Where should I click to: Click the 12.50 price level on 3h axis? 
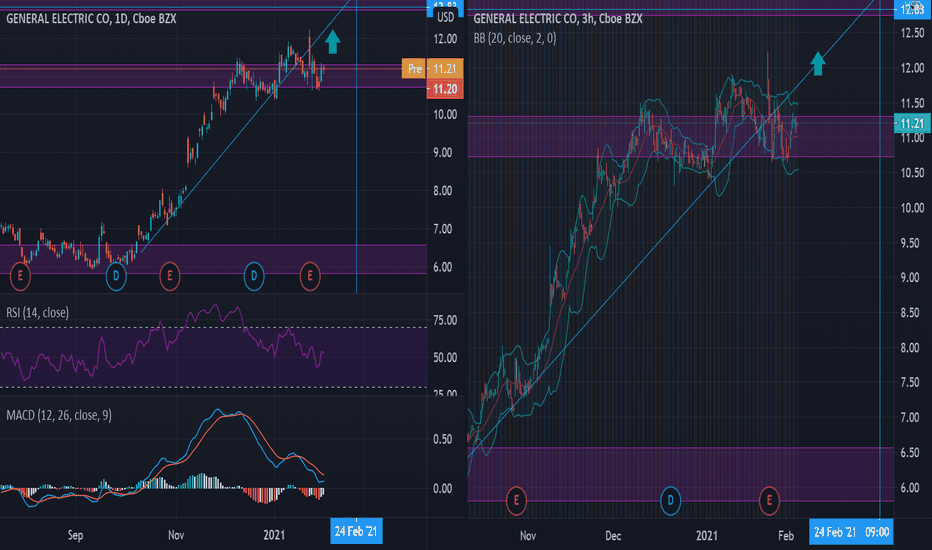point(912,33)
